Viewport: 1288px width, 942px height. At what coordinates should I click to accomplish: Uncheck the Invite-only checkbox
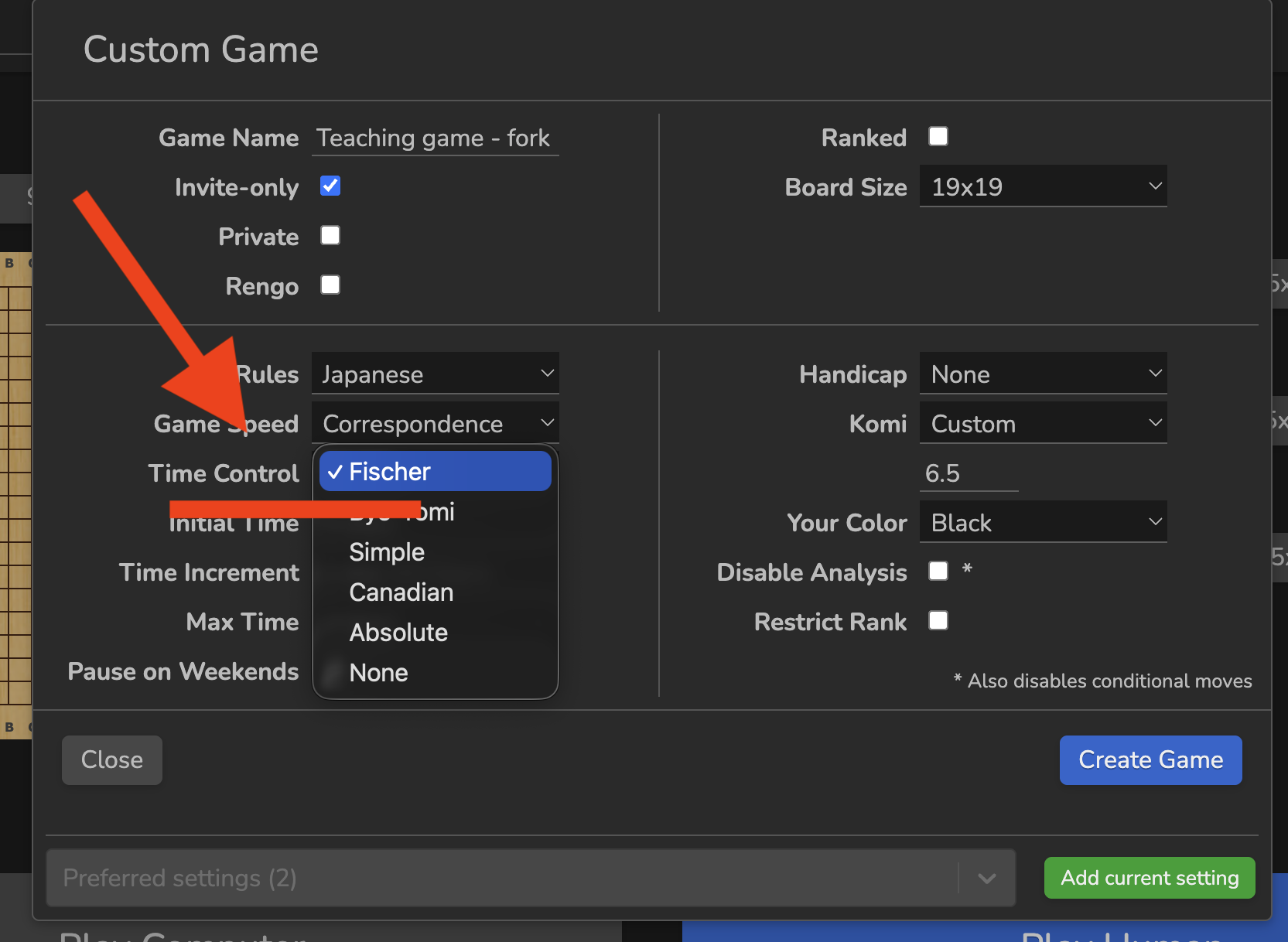[x=330, y=186]
